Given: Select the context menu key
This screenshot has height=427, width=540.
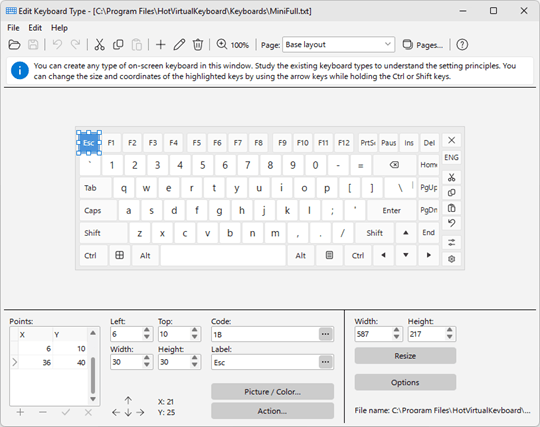Looking at the screenshot, I should click(329, 255).
